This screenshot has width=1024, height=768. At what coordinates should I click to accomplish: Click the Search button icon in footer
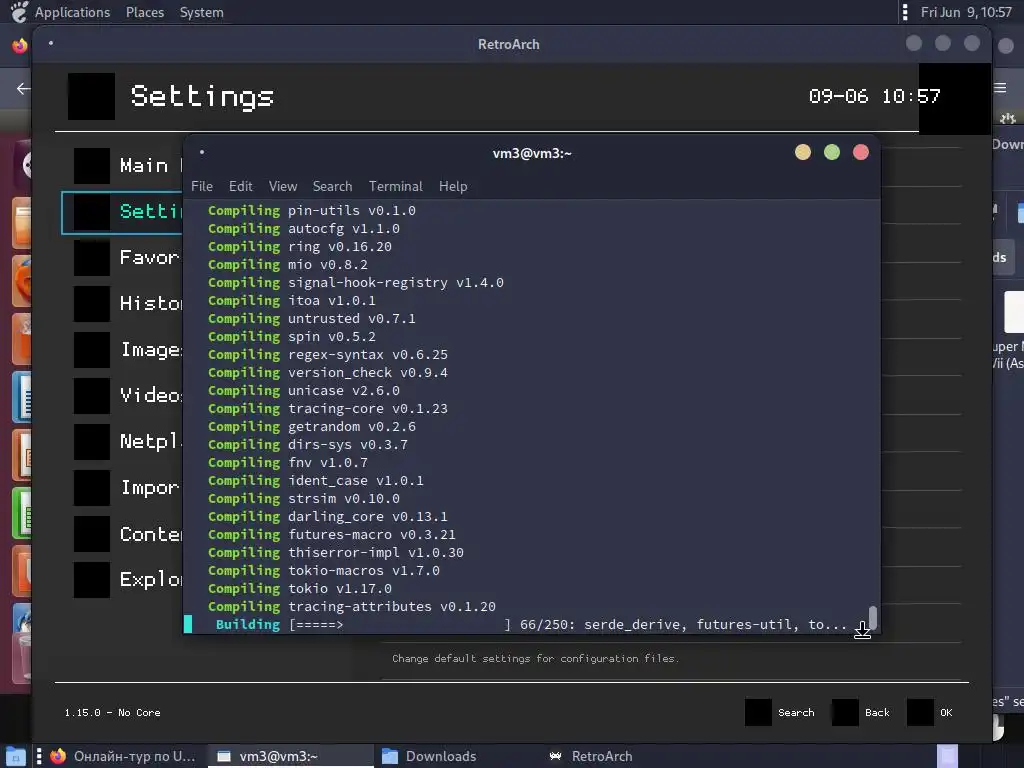coord(758,712)
